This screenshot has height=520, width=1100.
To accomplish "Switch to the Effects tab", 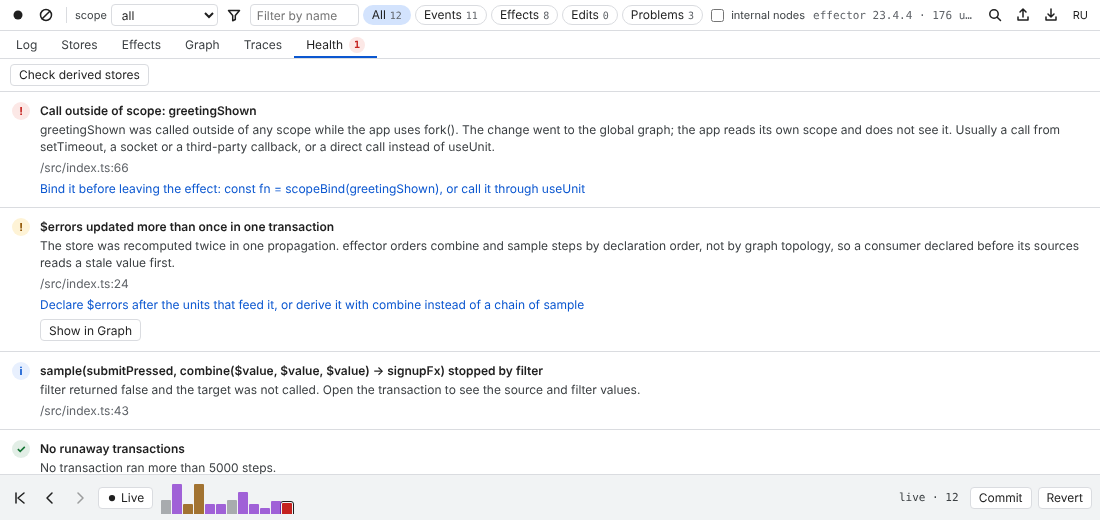I will pos(141,45).
